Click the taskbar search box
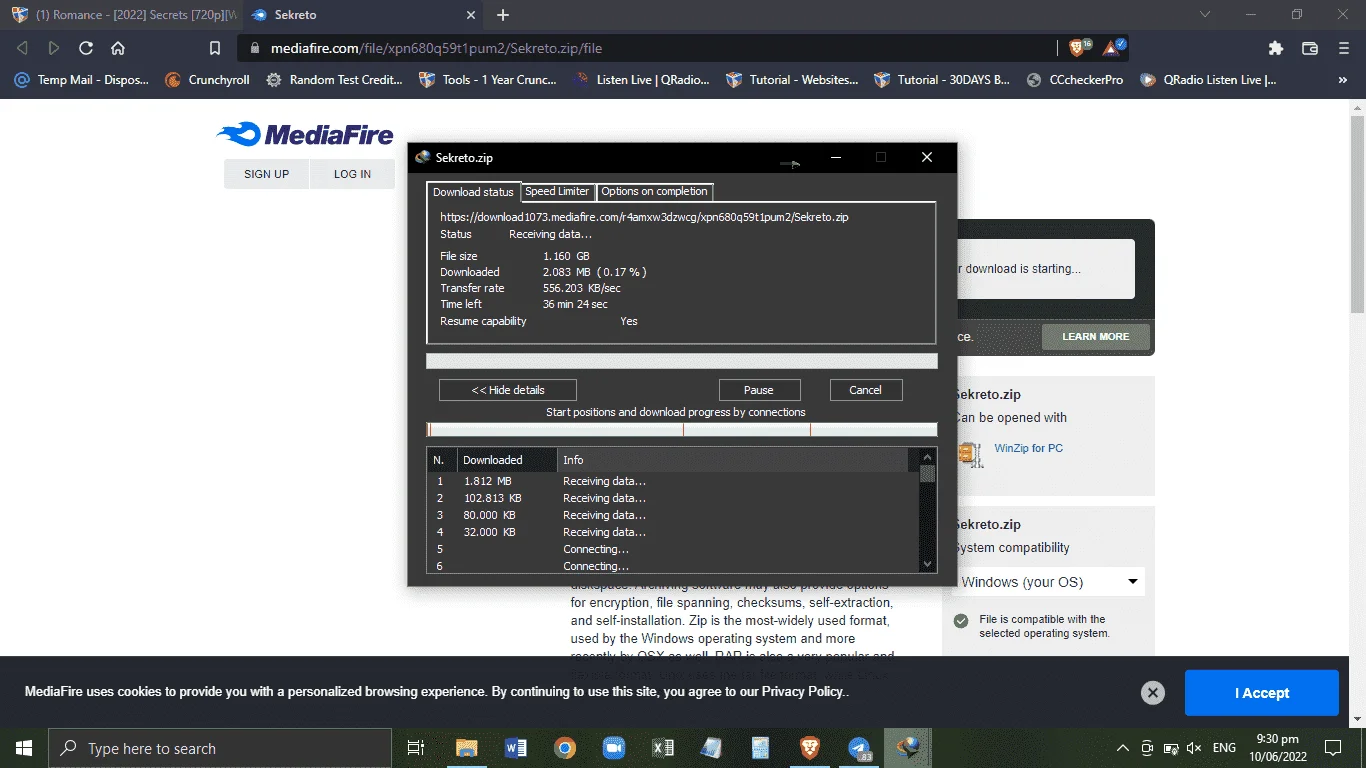The image size is (1366, 768). 219,748
